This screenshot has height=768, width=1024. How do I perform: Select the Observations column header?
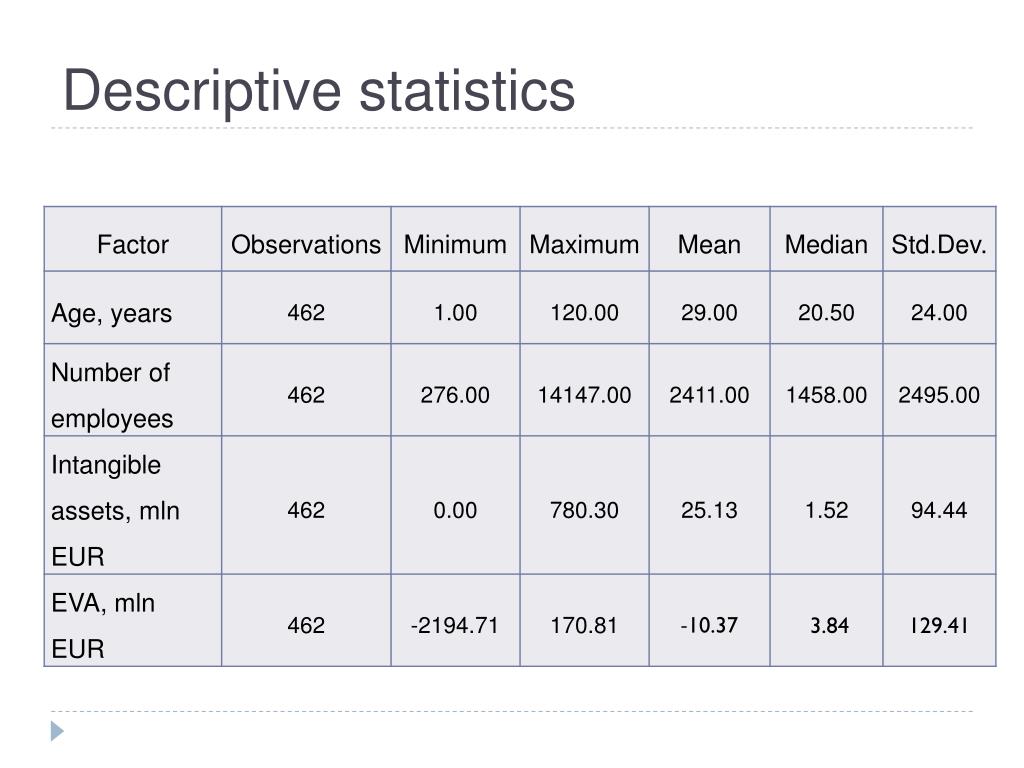pos(306,245)
